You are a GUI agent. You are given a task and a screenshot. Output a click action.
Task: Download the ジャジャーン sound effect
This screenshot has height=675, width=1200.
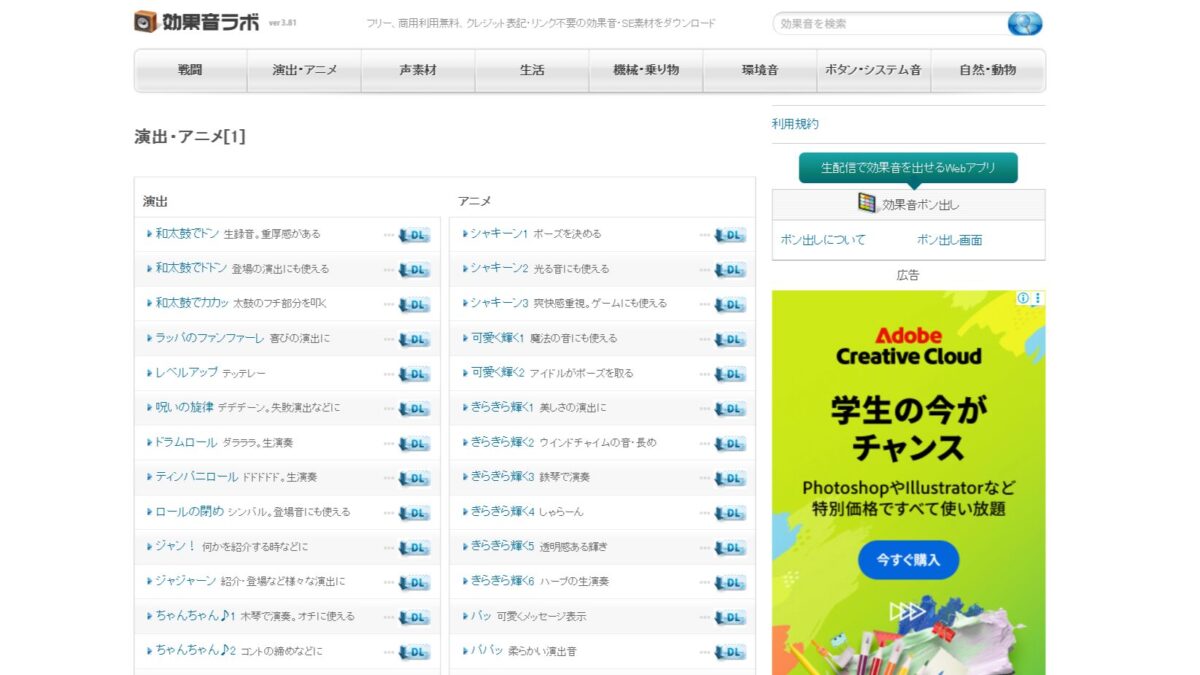click(x=414, y=582)
